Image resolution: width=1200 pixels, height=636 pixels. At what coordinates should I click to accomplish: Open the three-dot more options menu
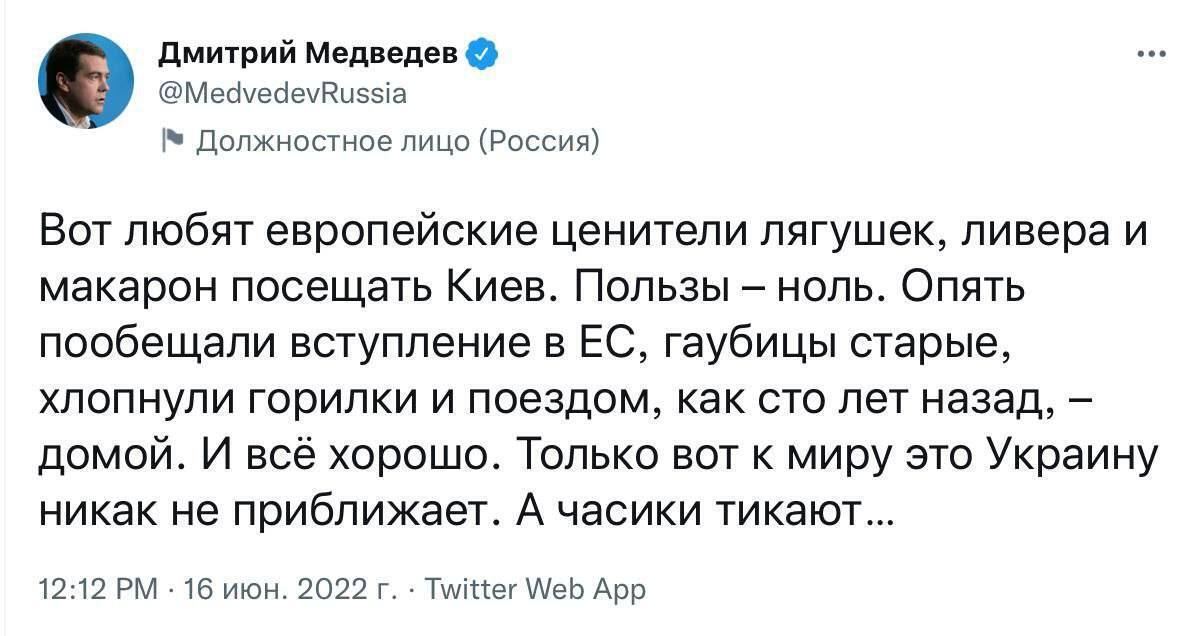1152,54
